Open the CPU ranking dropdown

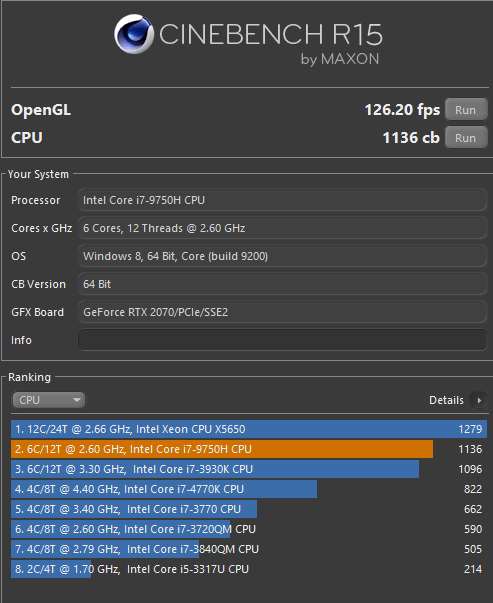[48, 400]
